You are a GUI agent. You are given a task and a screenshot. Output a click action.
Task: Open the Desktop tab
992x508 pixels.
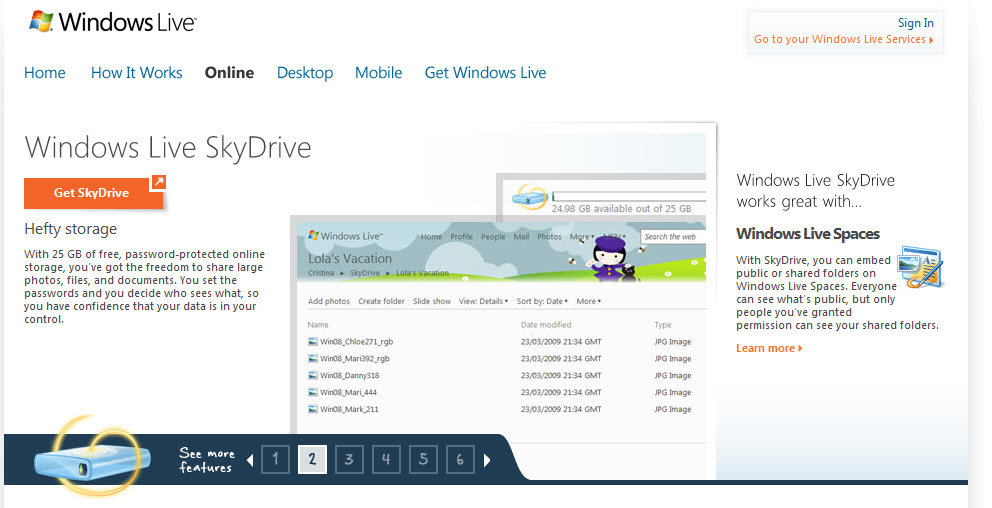click(305, 73)
